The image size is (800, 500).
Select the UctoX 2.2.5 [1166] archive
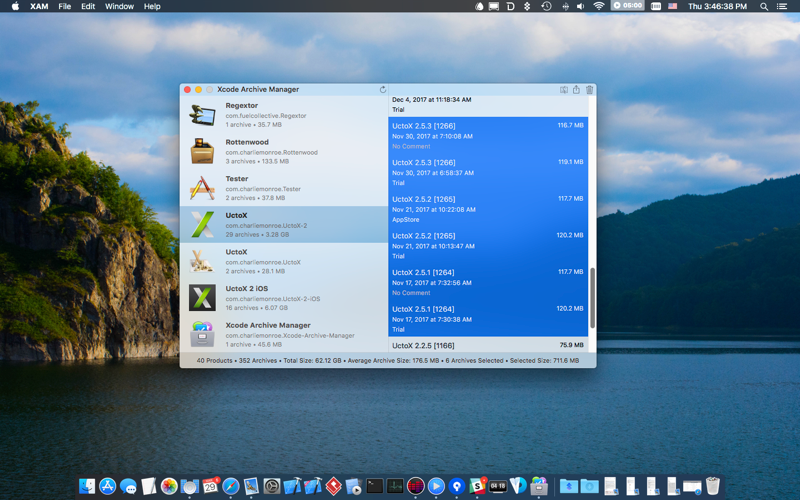[x=488, y=345]
